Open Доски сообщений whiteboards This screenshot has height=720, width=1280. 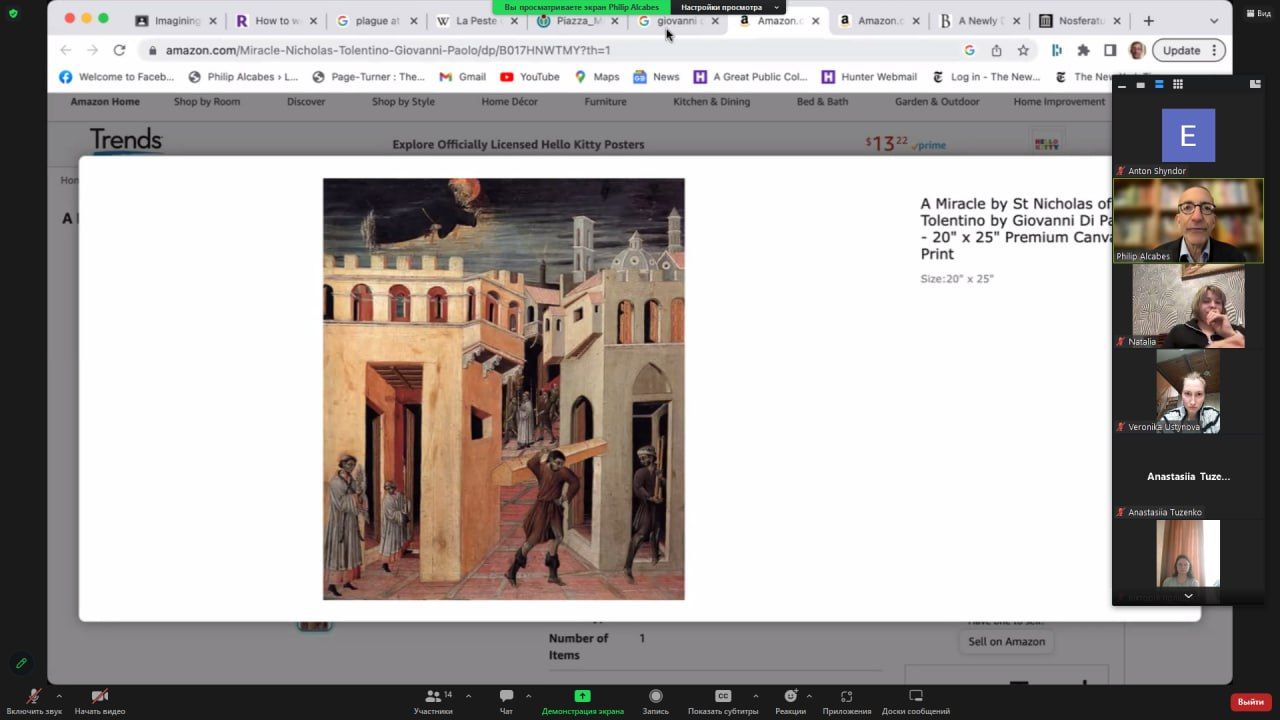(915, 701)
